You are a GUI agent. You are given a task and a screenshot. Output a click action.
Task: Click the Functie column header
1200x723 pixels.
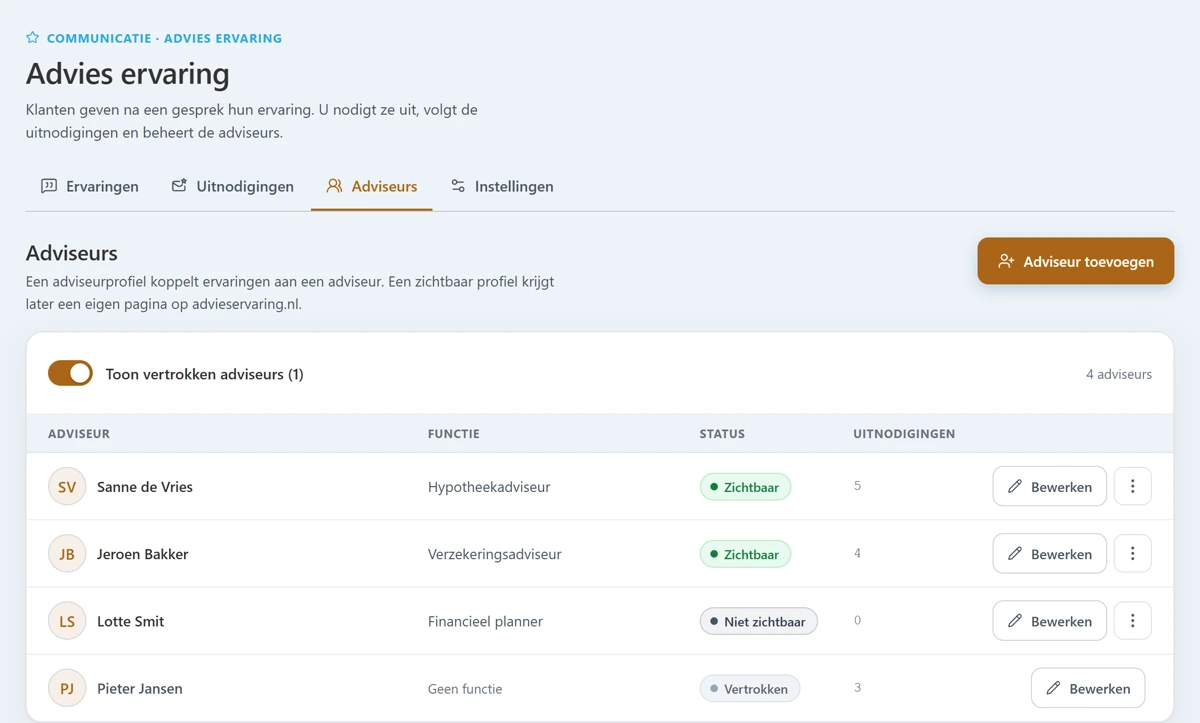454,434
